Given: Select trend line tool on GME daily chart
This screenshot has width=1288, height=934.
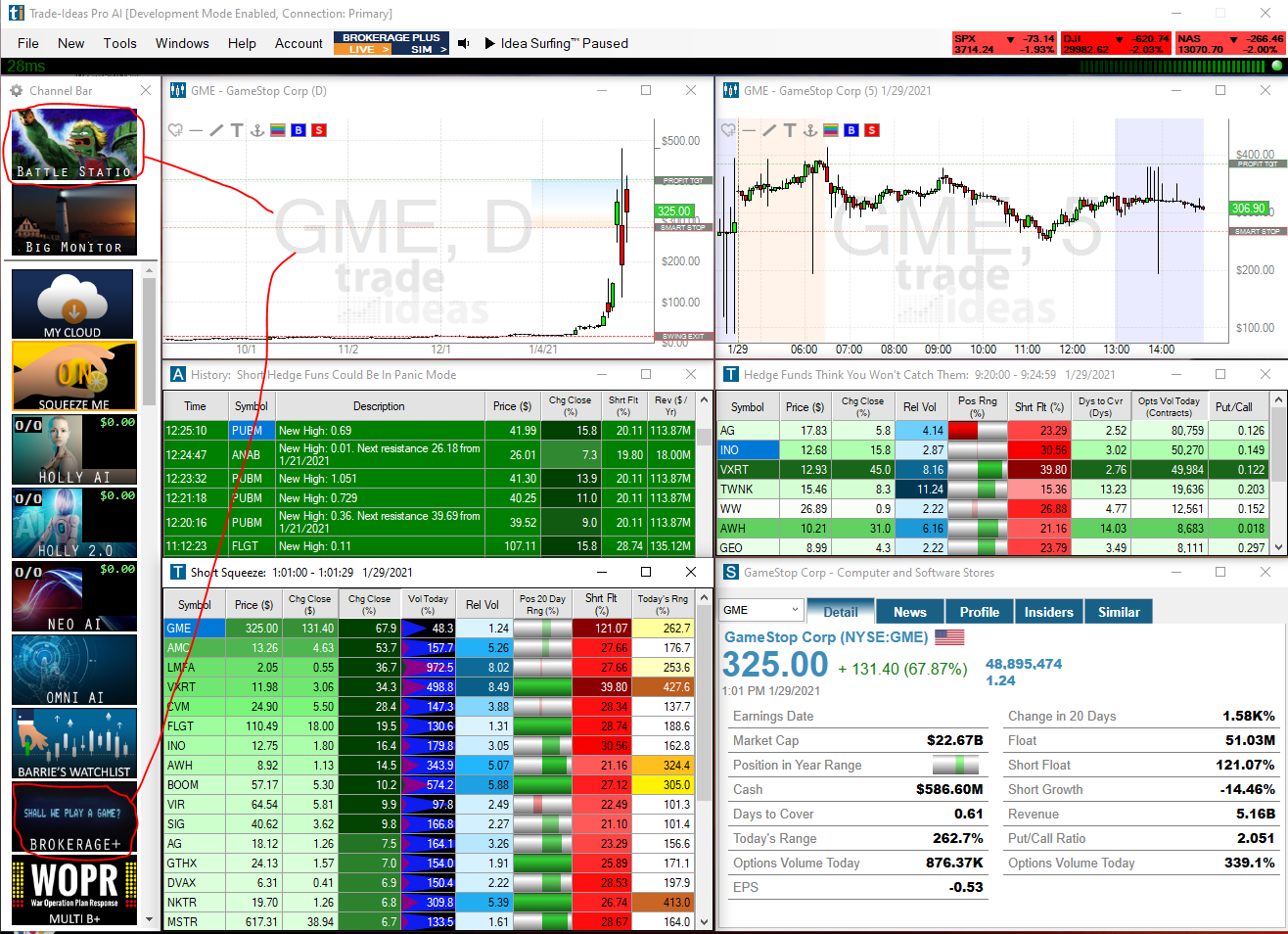Looking at the screenshot, I should [x=216, y=130].
